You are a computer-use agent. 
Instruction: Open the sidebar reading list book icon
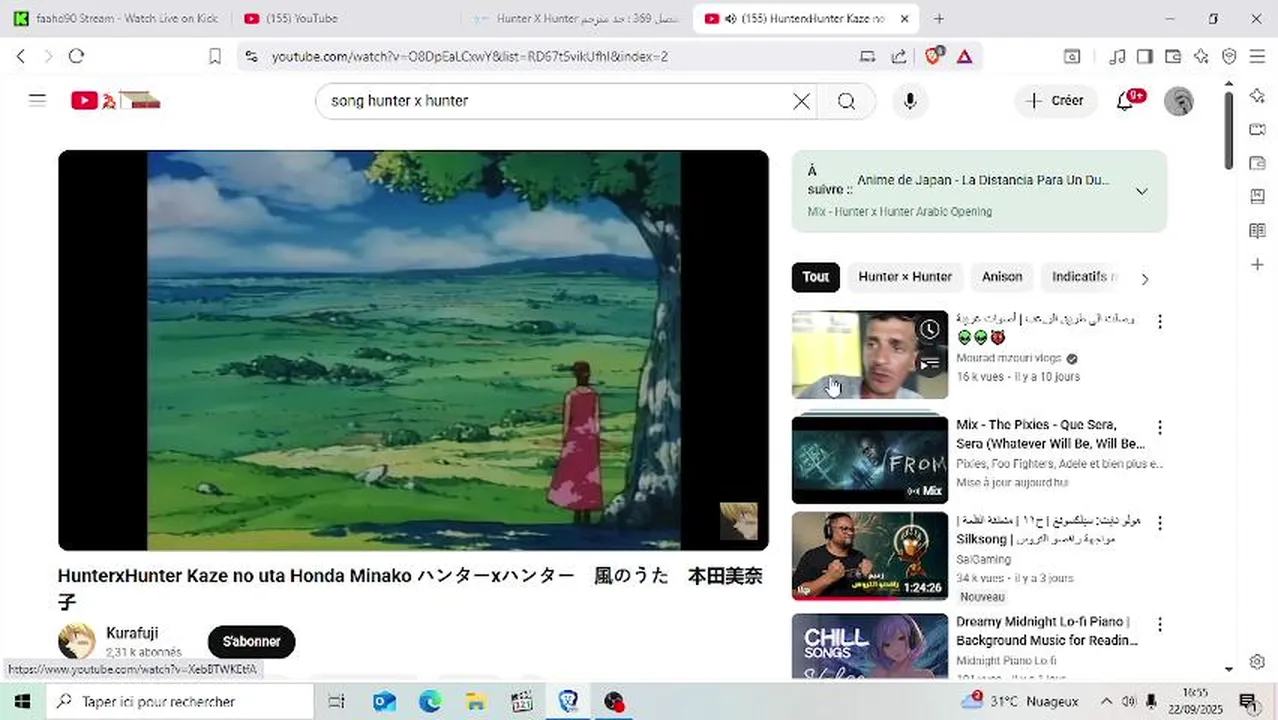click(x=1258, y=231)
